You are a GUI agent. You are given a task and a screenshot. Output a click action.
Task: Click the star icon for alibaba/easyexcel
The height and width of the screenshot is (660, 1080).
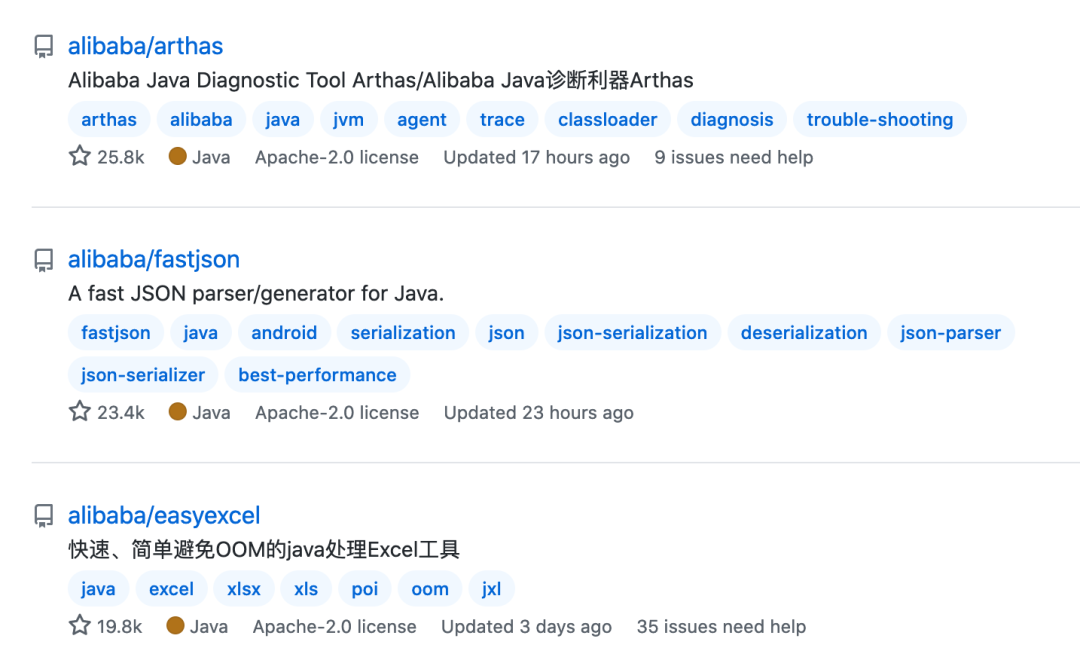[80, 626]
